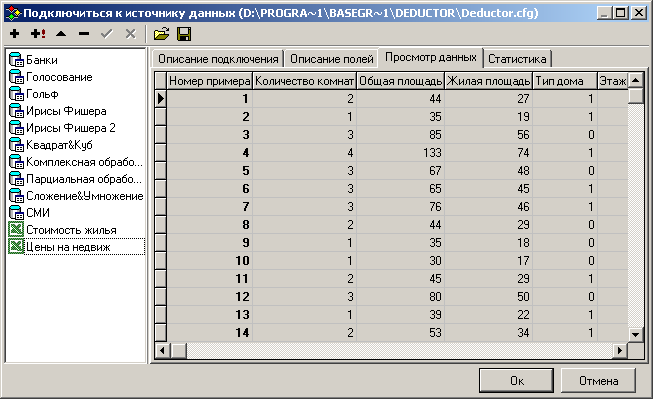The height and width of the screenshot is (399, 653).
Task: Click the Общая площадь cell with value 133
Action: tap(400, 153)
